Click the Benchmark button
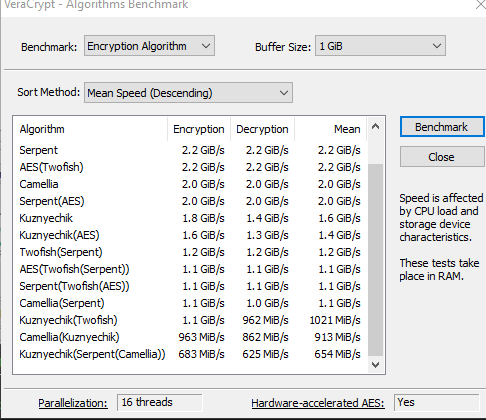Screen dimensions: 486x420 click(x=442, y=127)
